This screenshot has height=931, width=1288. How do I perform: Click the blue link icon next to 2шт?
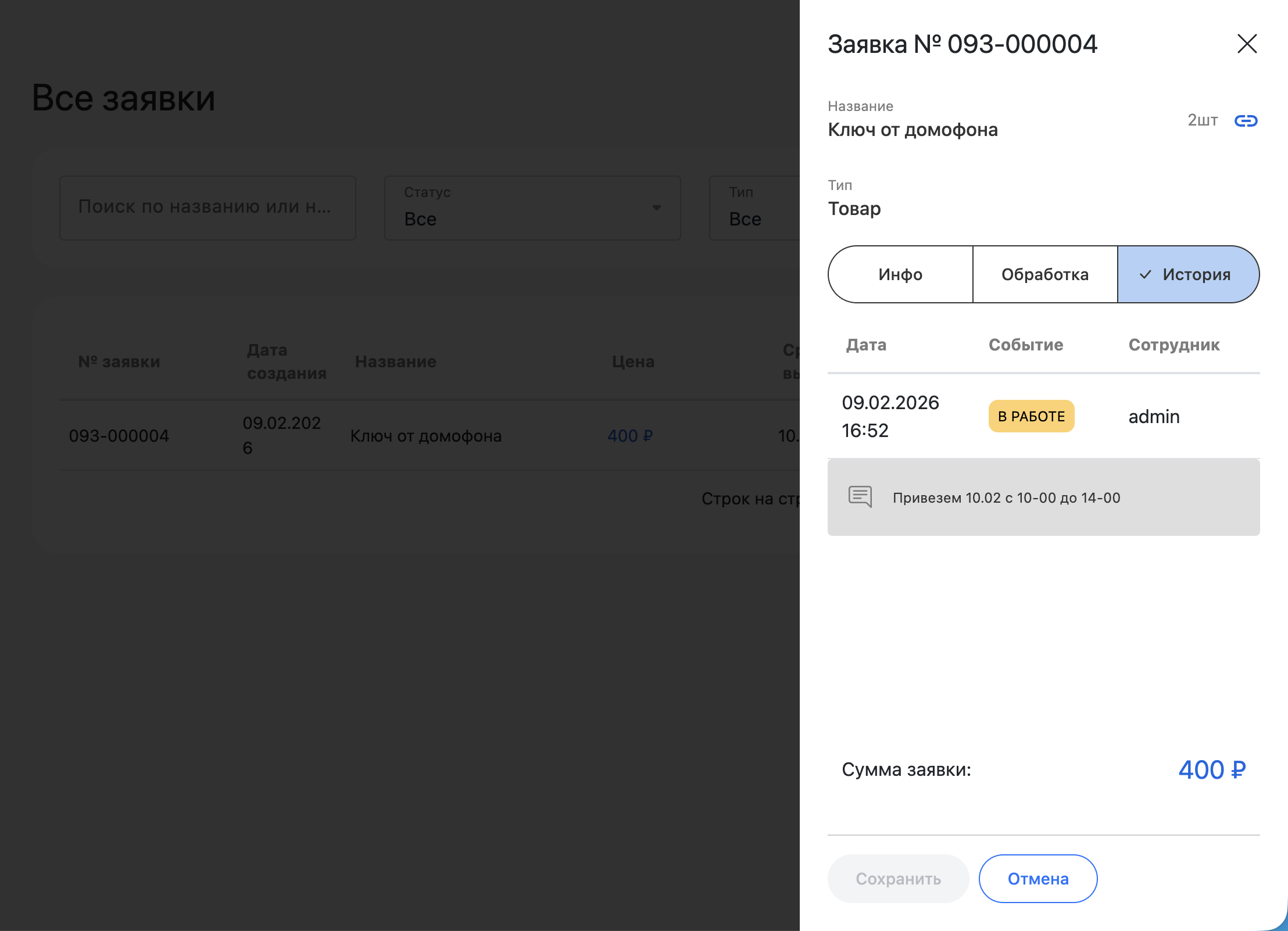click(1246, 121)
